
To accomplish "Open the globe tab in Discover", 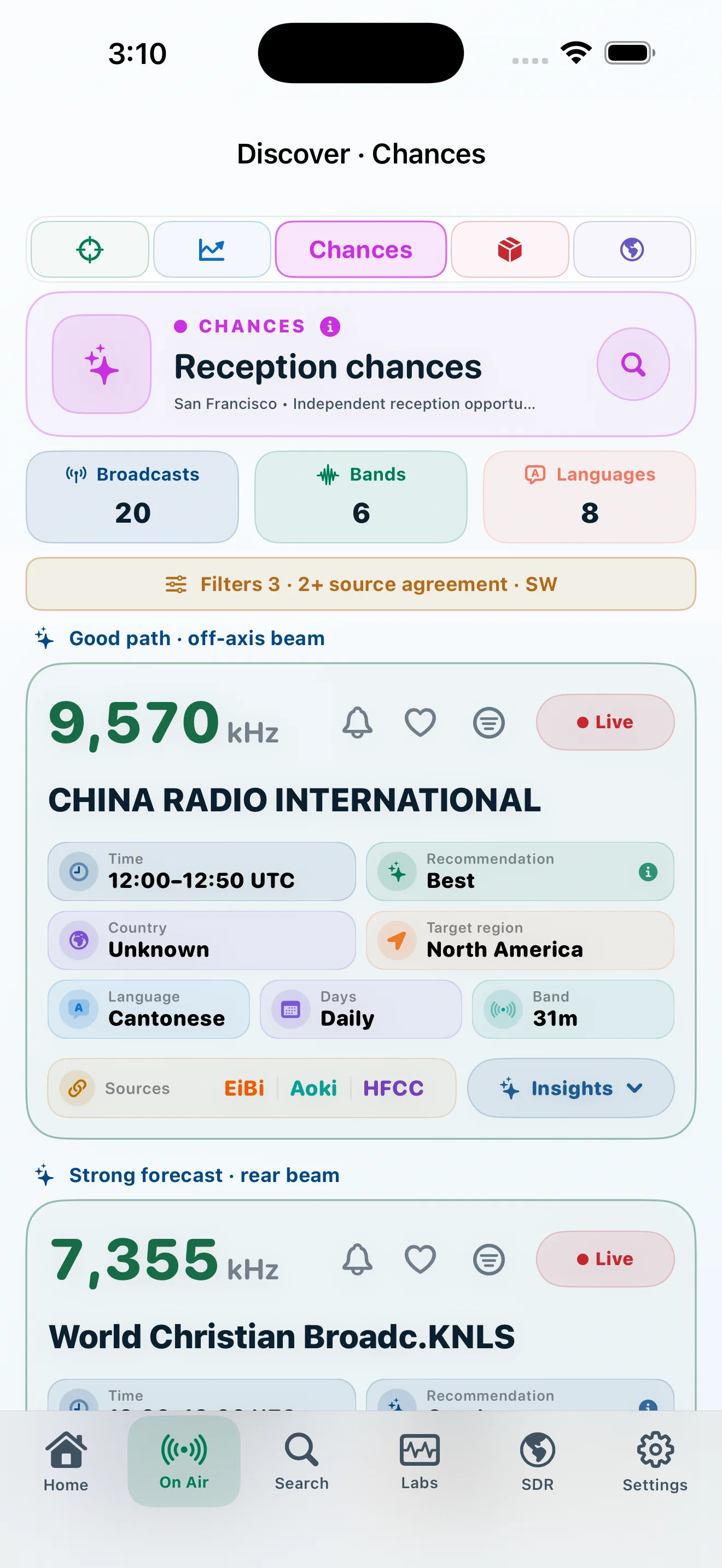I will [632, 249].
